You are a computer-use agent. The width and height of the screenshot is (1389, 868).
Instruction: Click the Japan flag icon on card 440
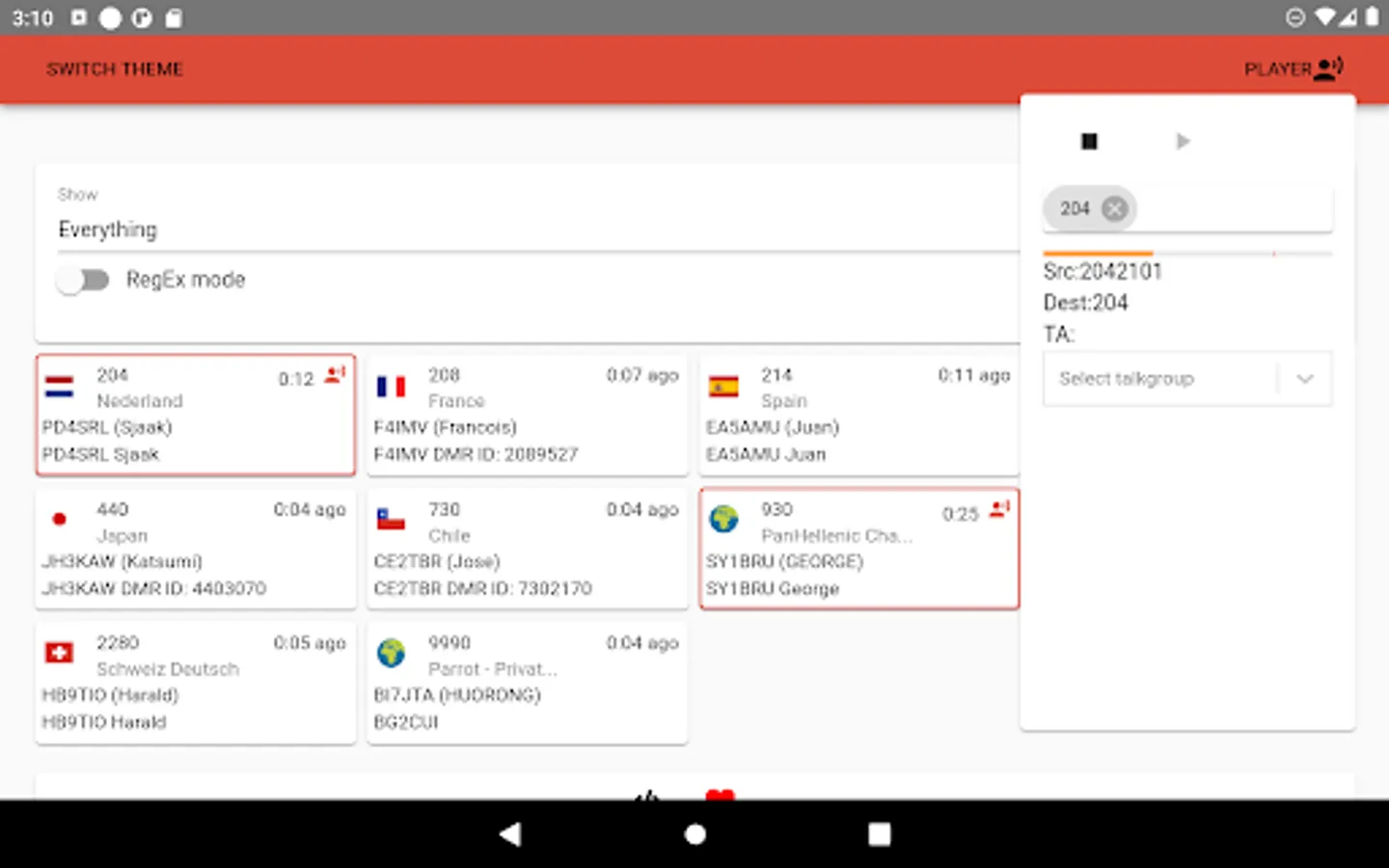coord(60,519)
